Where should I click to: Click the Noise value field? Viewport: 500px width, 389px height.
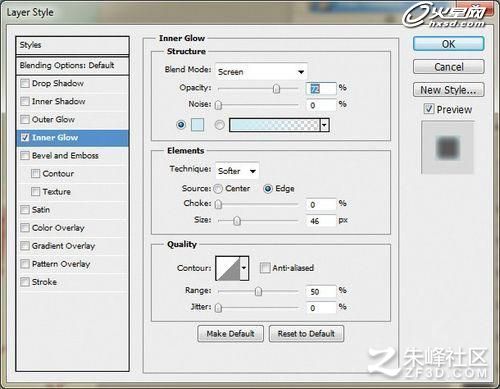point(321,105)
